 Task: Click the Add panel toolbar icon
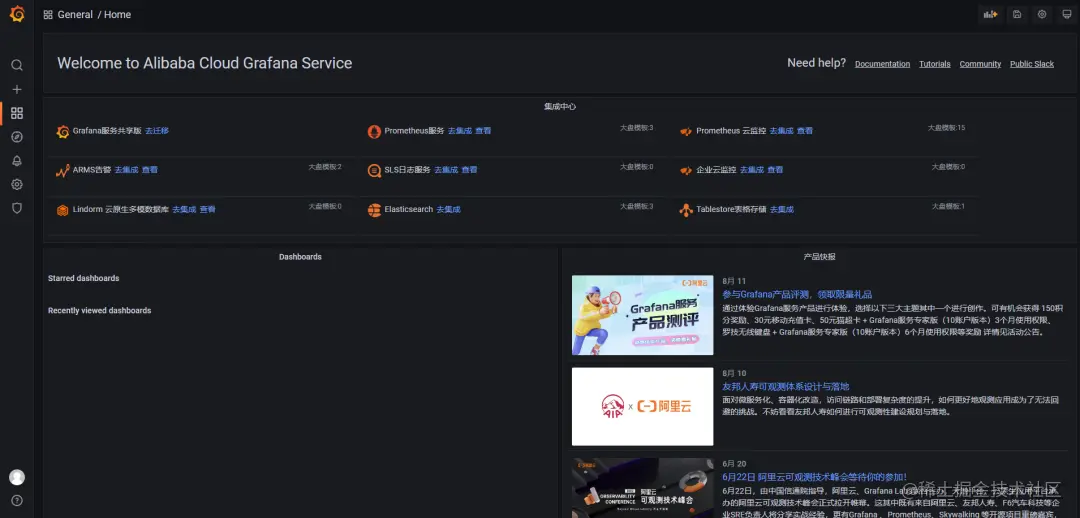[990, 14]
